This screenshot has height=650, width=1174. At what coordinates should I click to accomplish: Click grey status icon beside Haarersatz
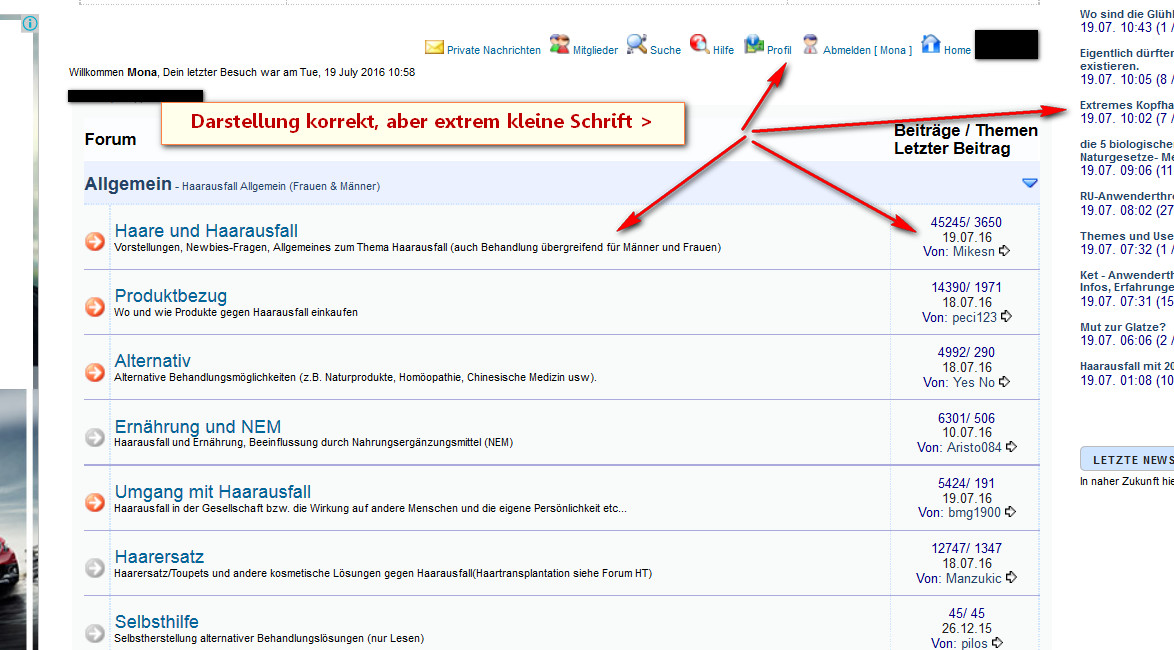pos(95,567)
